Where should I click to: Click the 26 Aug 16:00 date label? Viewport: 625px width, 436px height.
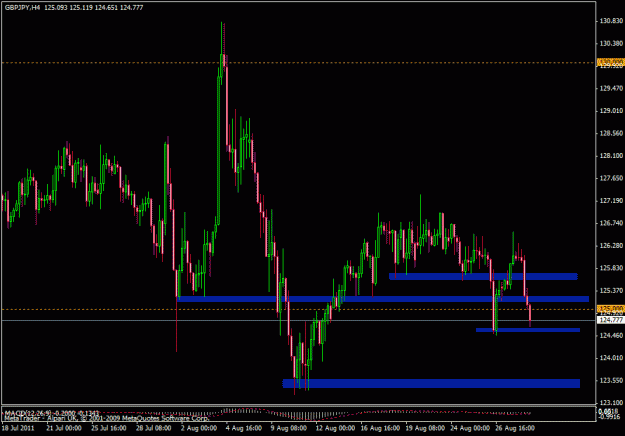[x=515, y=428]
